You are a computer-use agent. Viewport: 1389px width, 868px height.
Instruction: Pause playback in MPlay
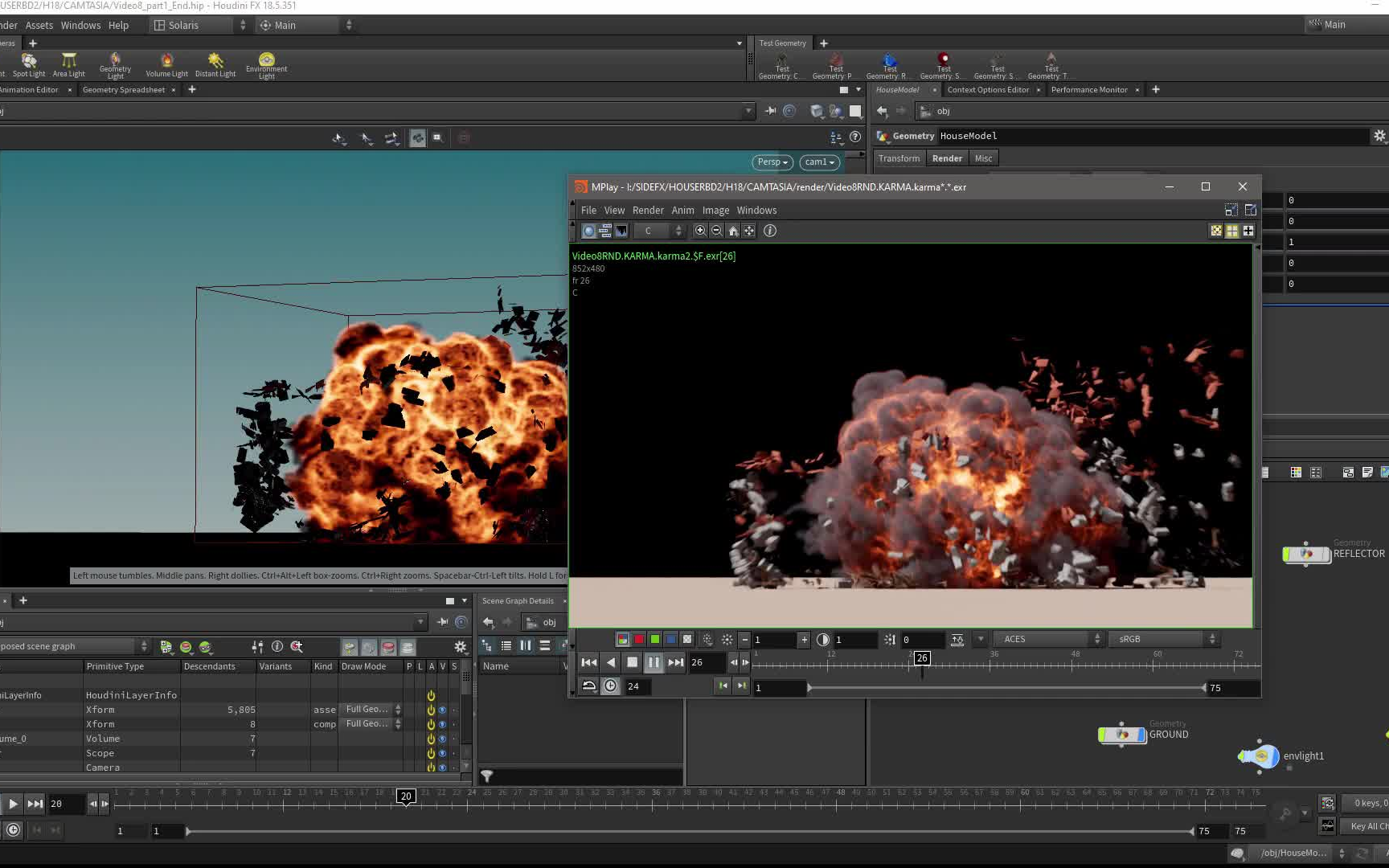tap(654, 662)
